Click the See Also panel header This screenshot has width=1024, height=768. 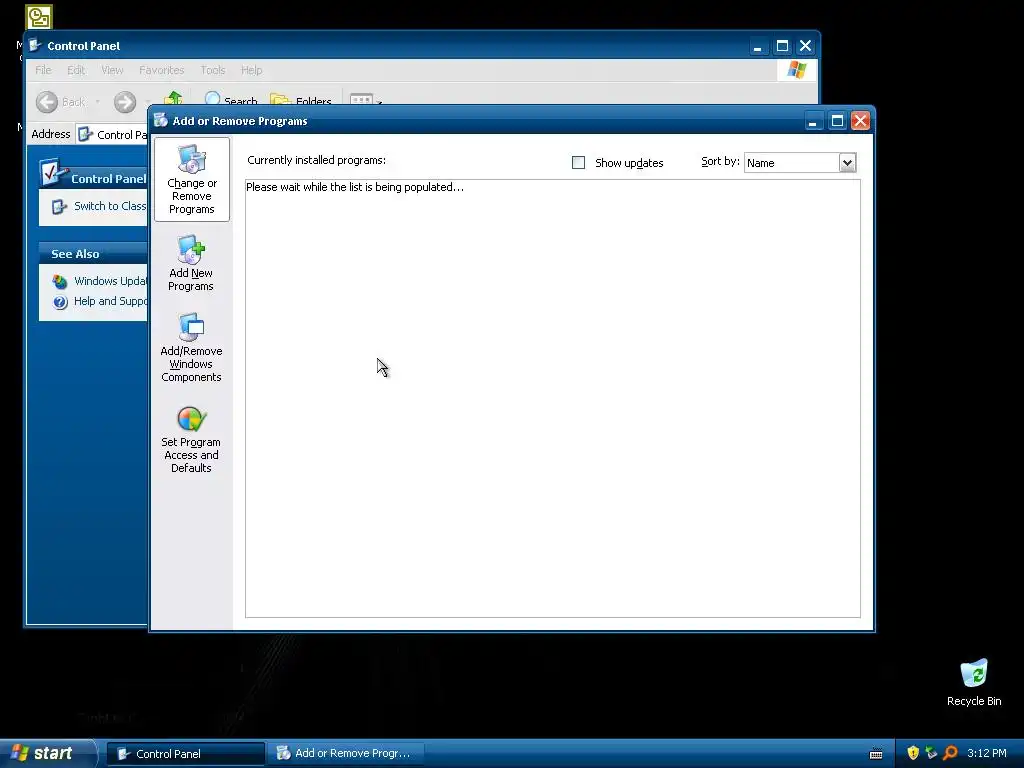click(x=93, y=253)
